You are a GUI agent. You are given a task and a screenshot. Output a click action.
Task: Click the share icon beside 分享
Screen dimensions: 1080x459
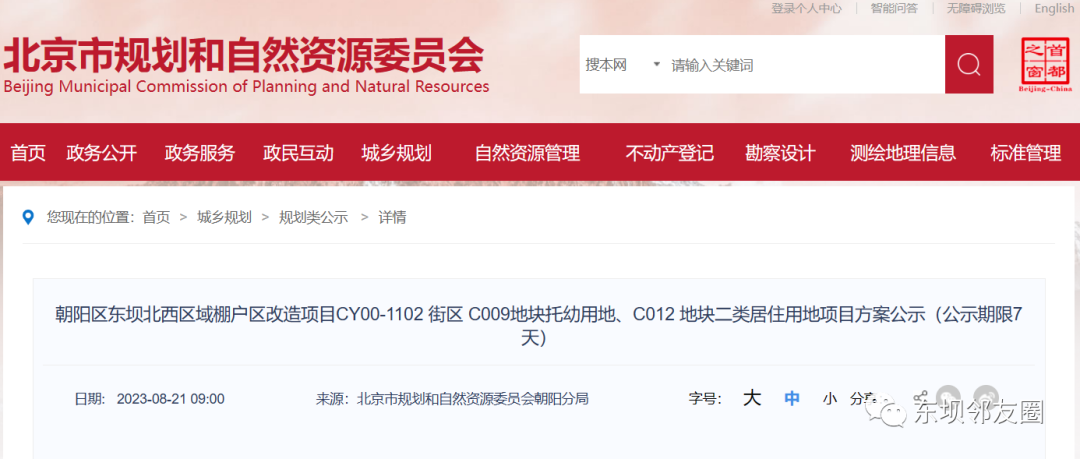[921, 397]
